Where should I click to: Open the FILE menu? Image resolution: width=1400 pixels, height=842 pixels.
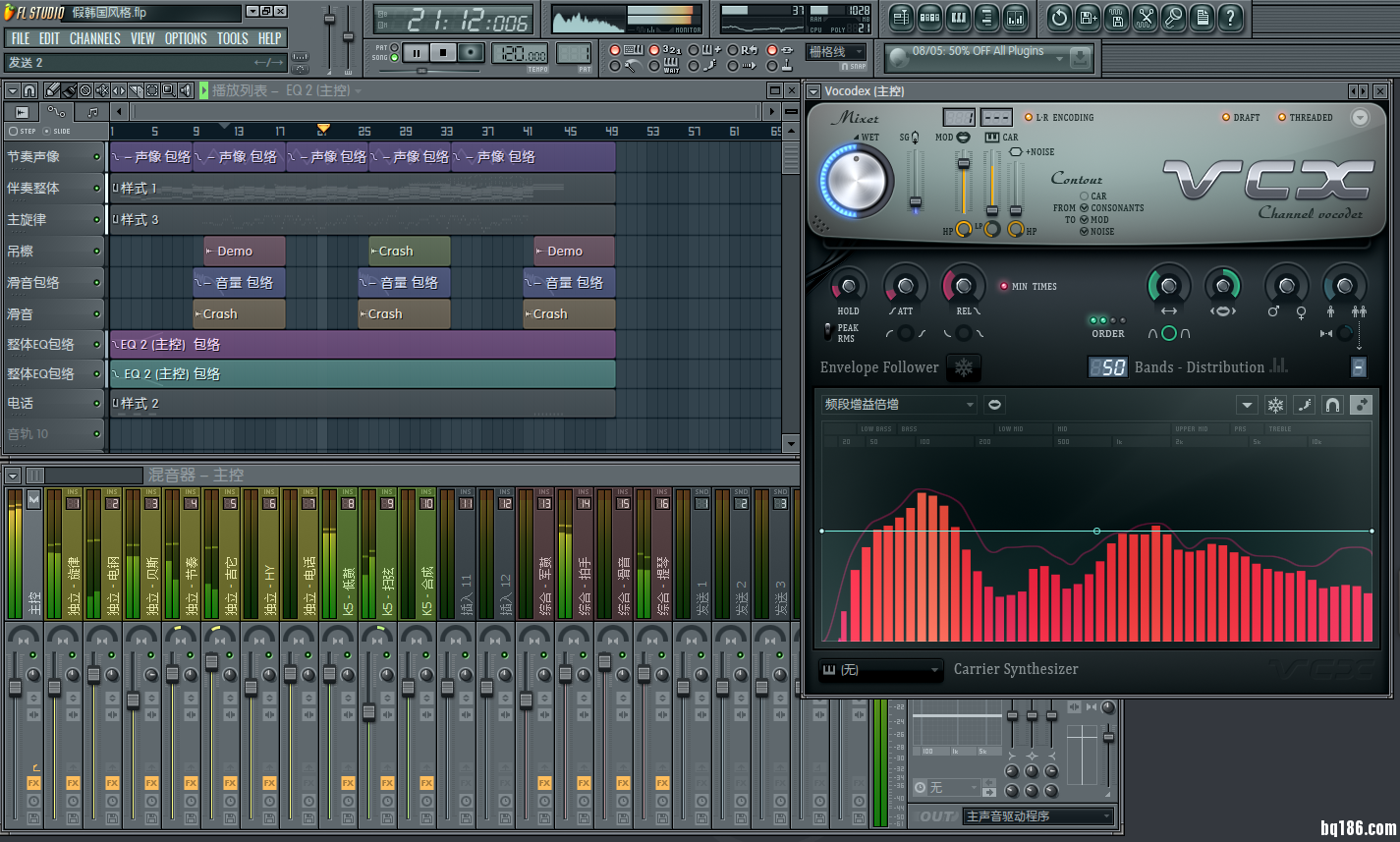21,38
